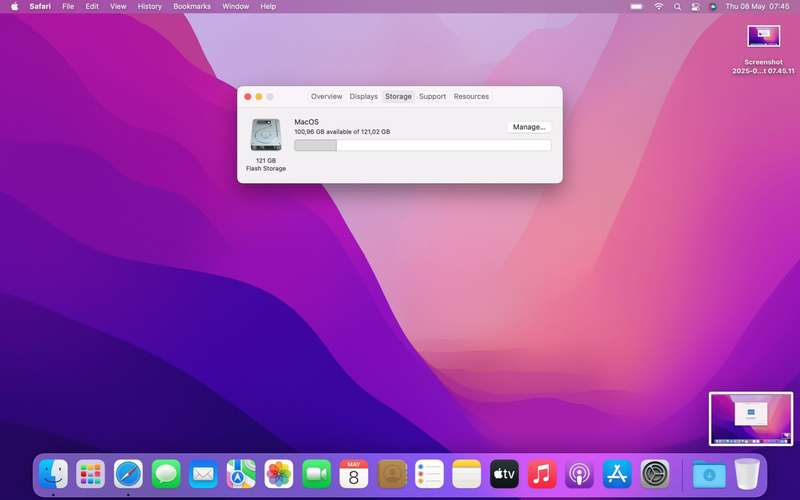Screen dimensions: 800x500
Task: Open the Help menu
Action: click(x=268, y=7)
